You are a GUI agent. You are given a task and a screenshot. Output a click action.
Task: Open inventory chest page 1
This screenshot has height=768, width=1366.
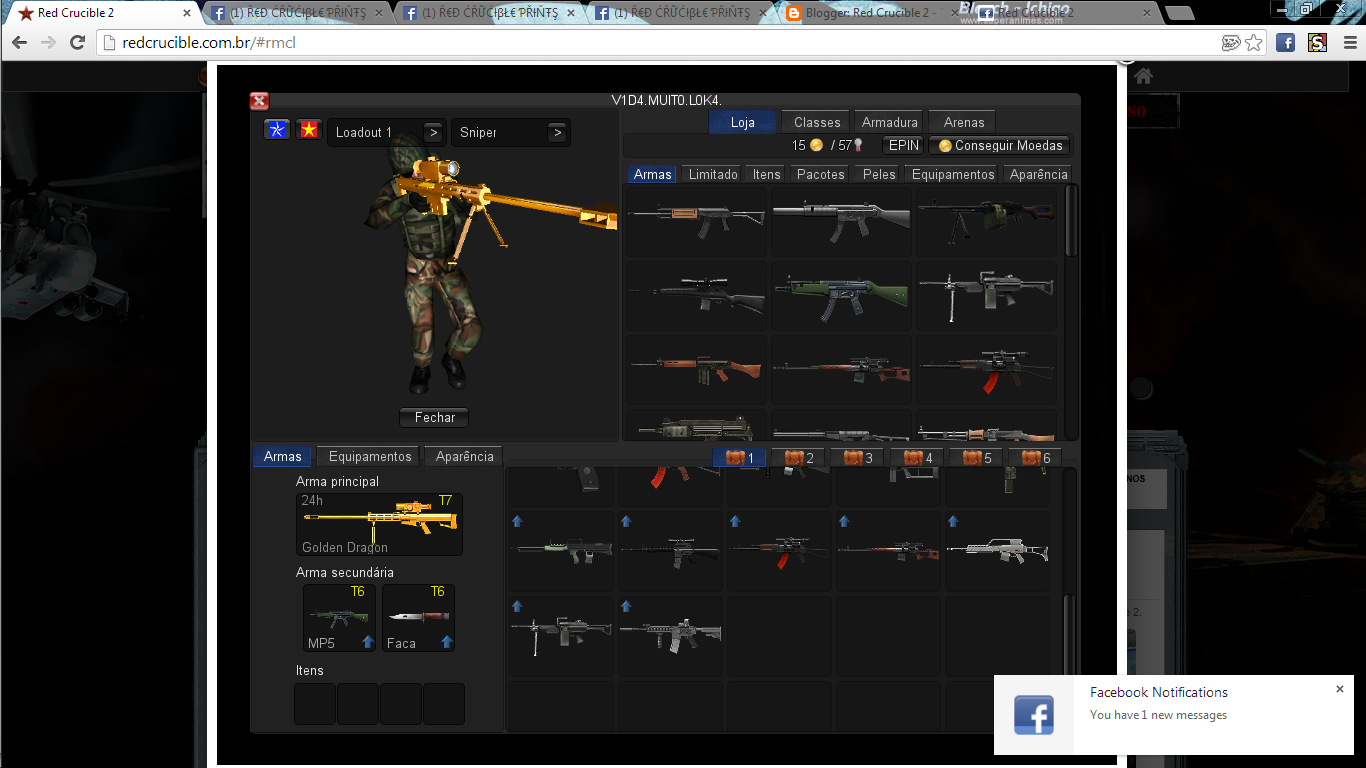740,458
